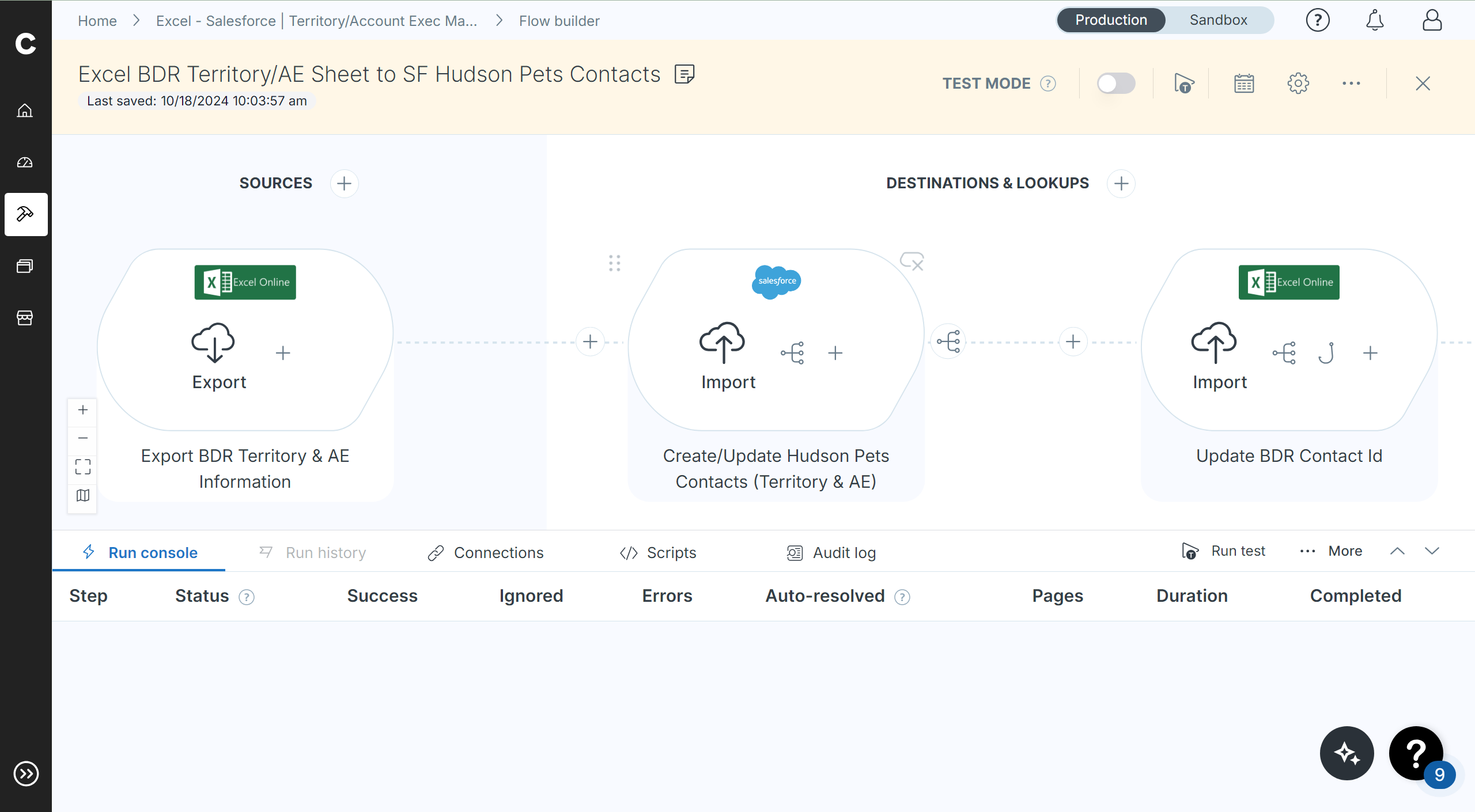The image size is (1475, 812).
Task: Click the Create/Update Hudson Pets Contacts label
Action: 776,469
